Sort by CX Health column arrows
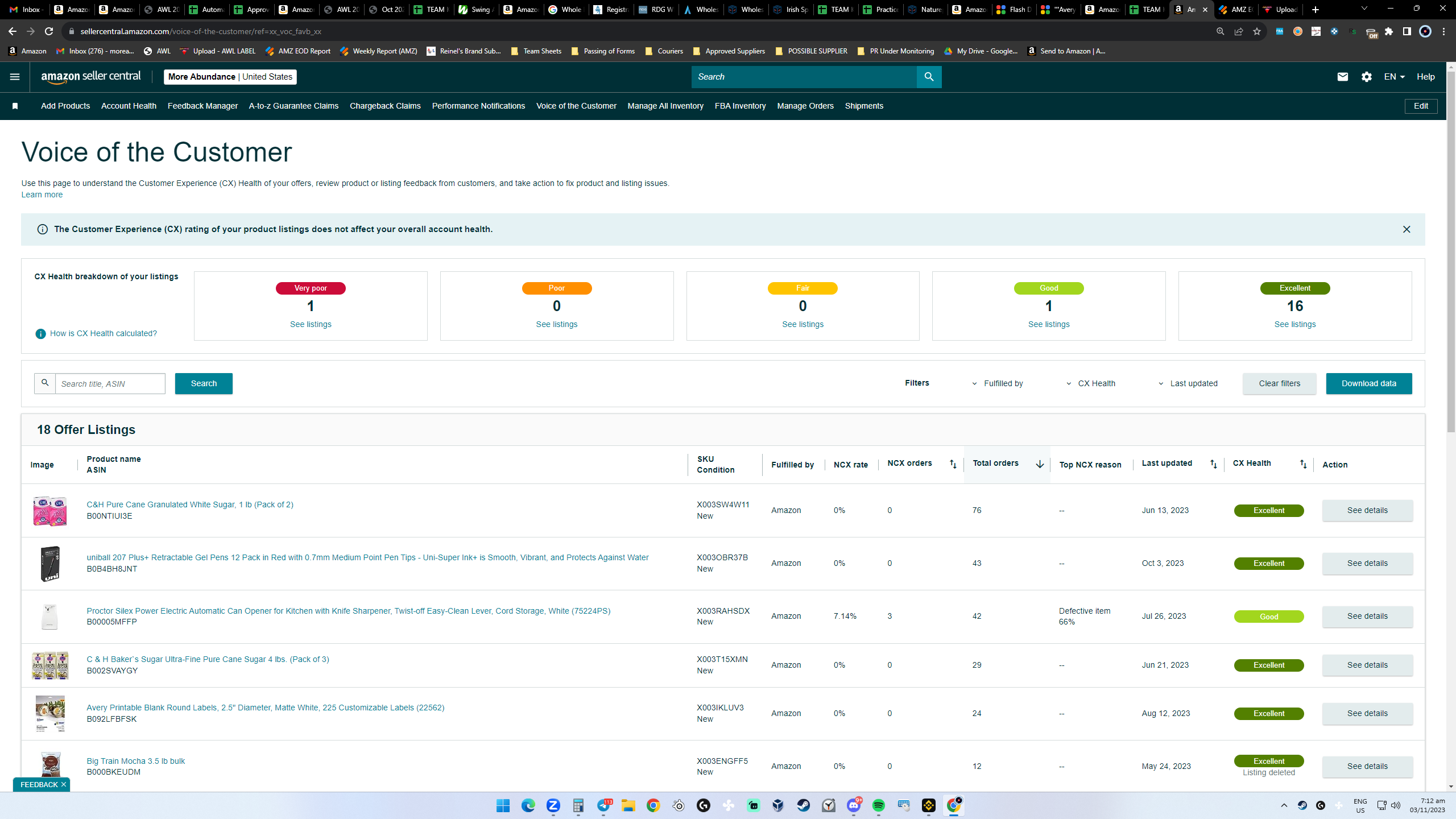This screenshot has width=1456, height=819. pyautogui.click(x=1303, y=464)
